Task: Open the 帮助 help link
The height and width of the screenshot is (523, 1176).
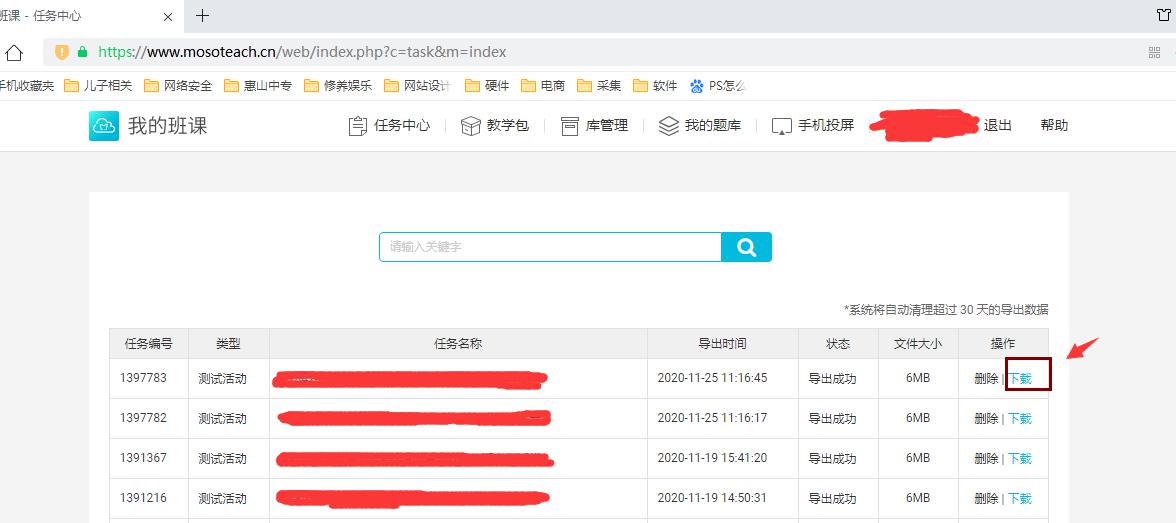Action: [x=1054, y=125]
